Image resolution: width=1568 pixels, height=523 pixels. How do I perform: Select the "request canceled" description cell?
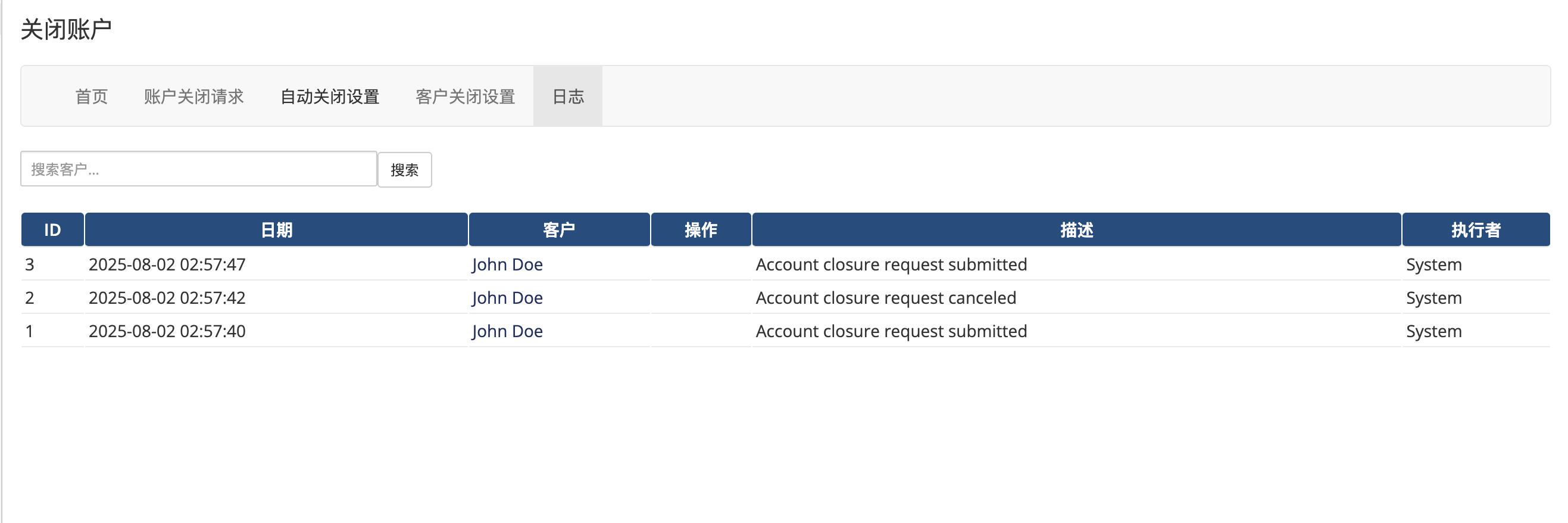886,298
